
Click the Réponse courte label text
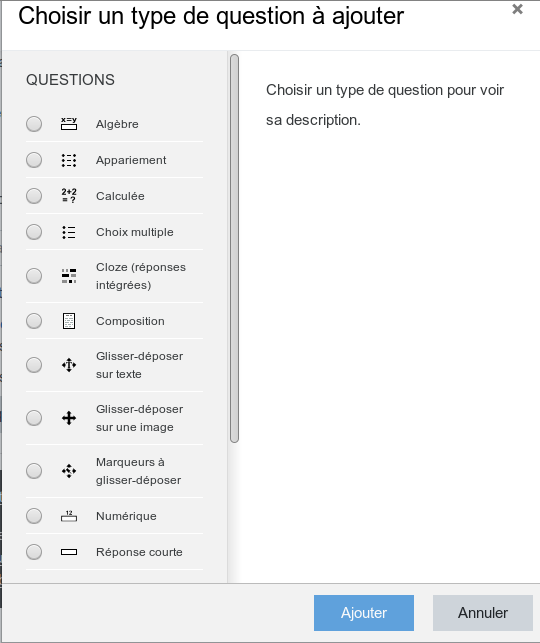[139, 552]
